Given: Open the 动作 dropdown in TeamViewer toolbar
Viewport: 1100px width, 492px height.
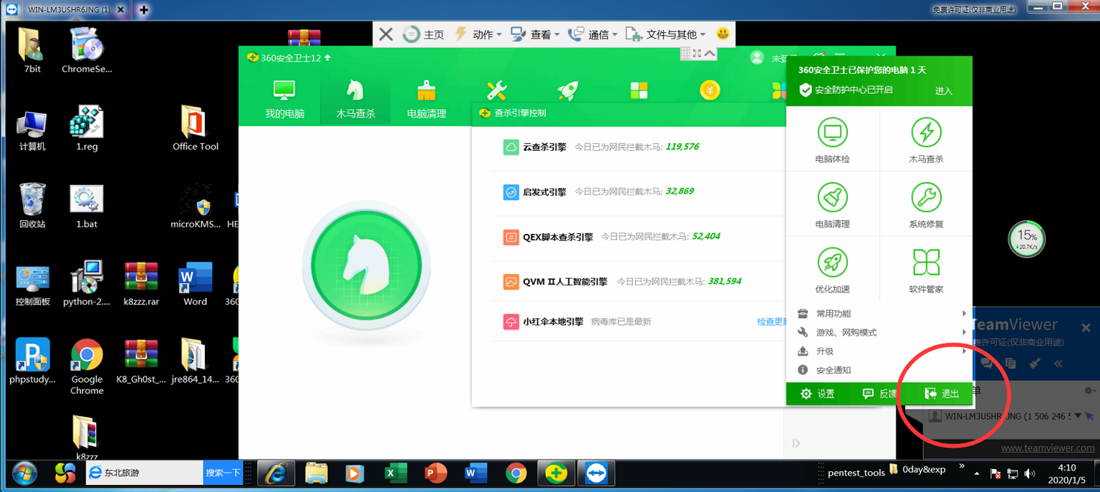Looking at the screenshot, I should (x=478, y=34).
